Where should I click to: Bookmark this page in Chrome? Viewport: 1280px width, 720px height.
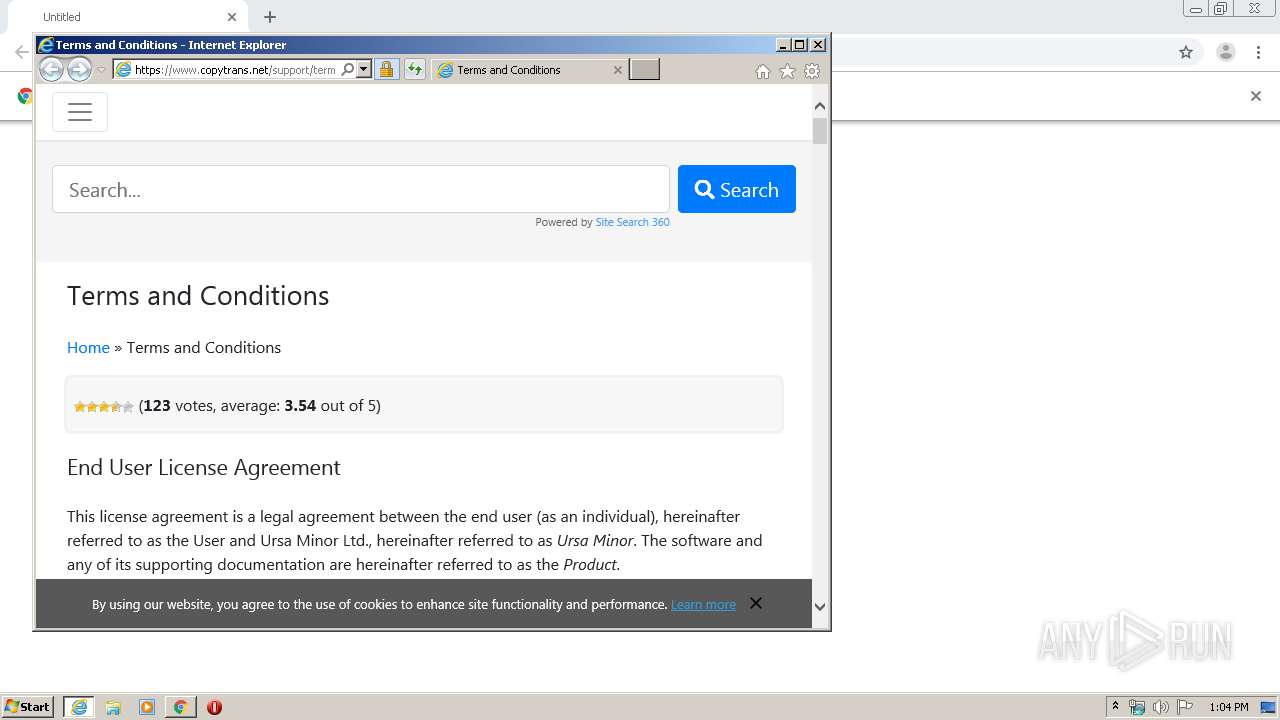click(1186, 52)
